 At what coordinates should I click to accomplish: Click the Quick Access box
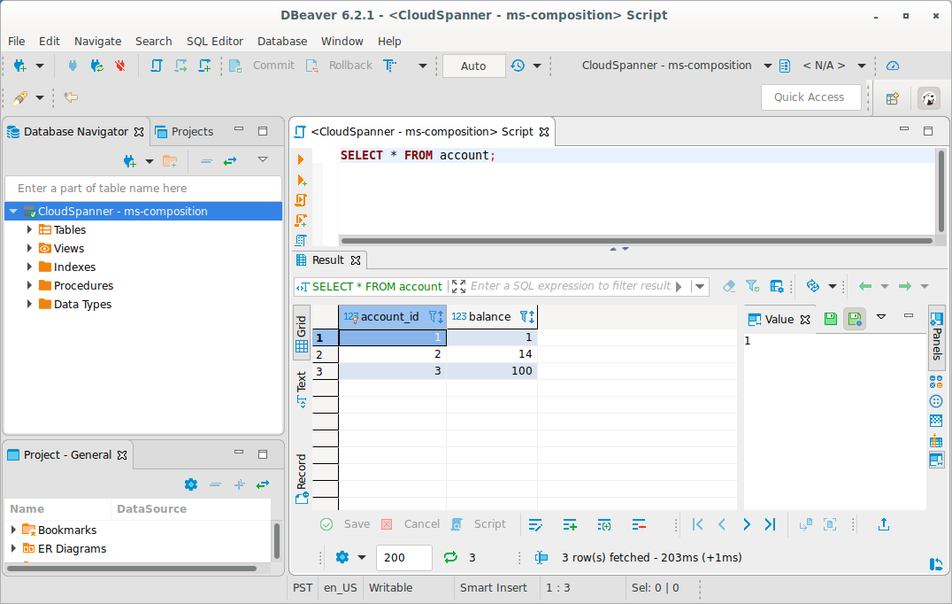811,97
